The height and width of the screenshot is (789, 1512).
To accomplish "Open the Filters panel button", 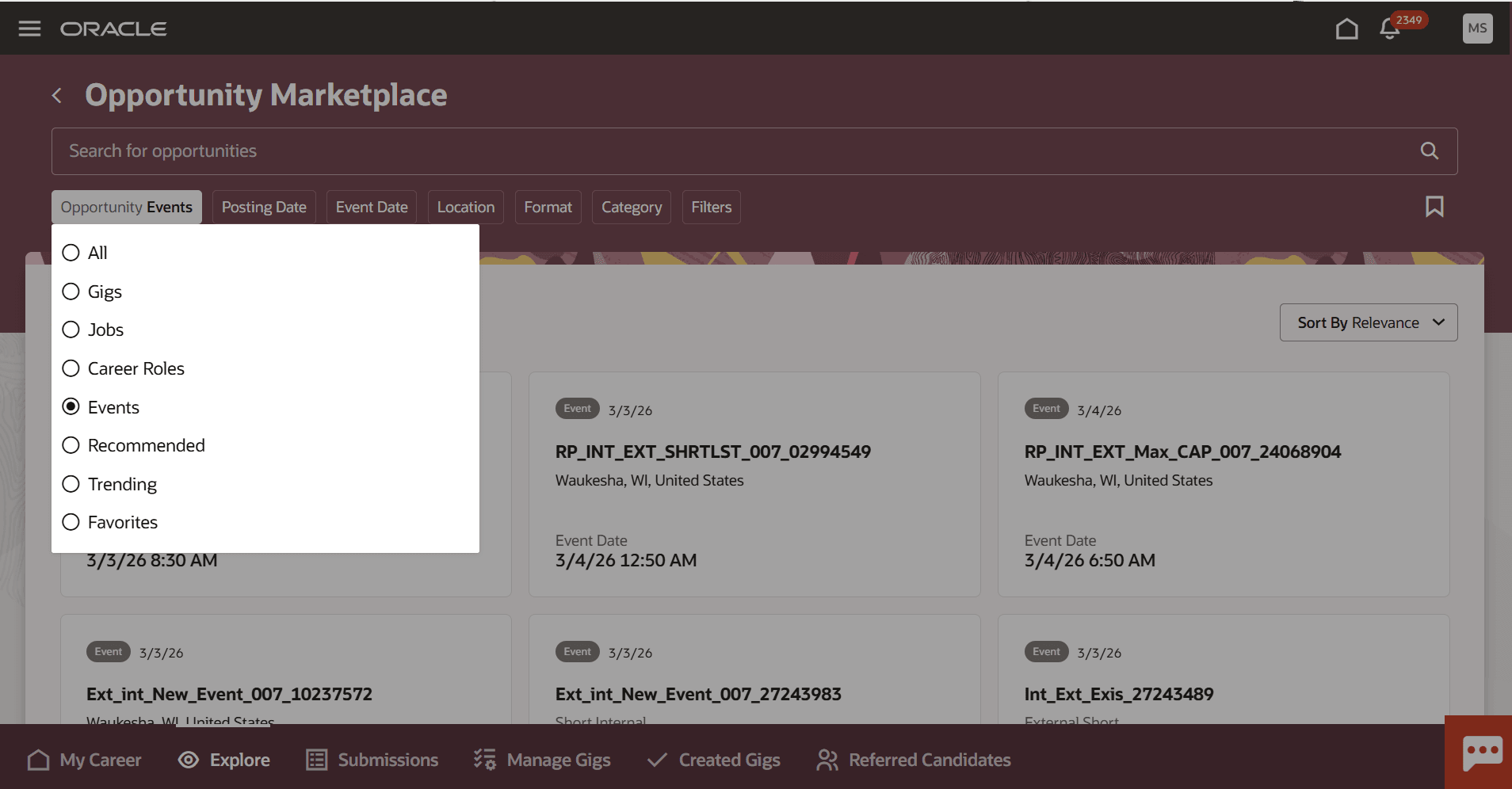I will [x=711, y=207].
